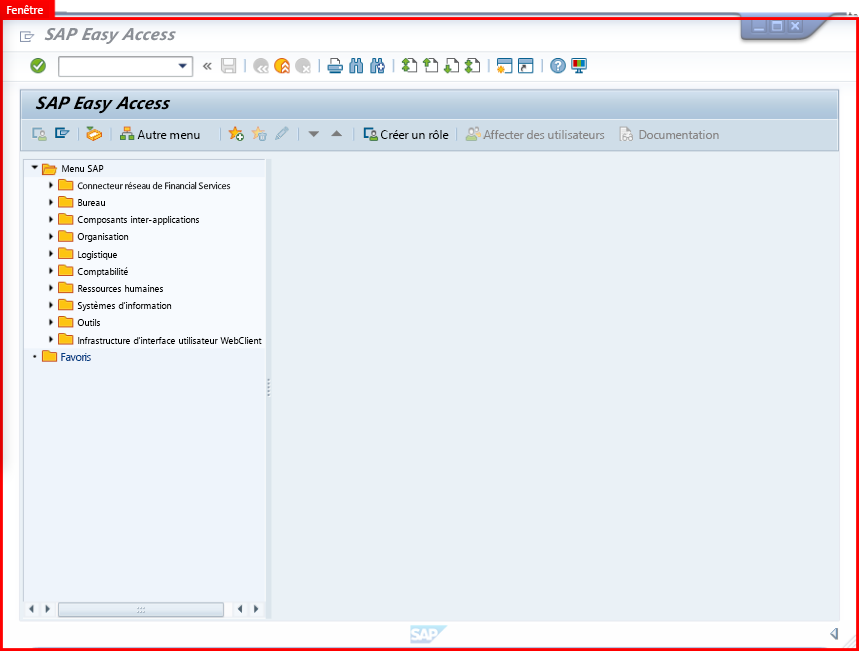This screenshot has height=651, width=859.
Task: Select the Organisation tree label
Action: pos(102,237)
